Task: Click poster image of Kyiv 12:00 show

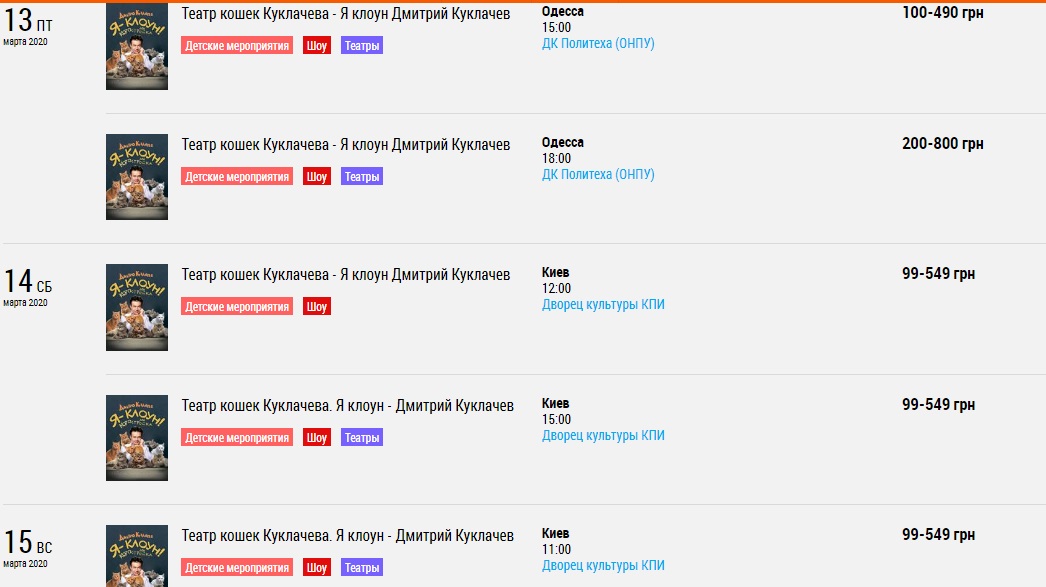Action: click(x=137, y=307)
